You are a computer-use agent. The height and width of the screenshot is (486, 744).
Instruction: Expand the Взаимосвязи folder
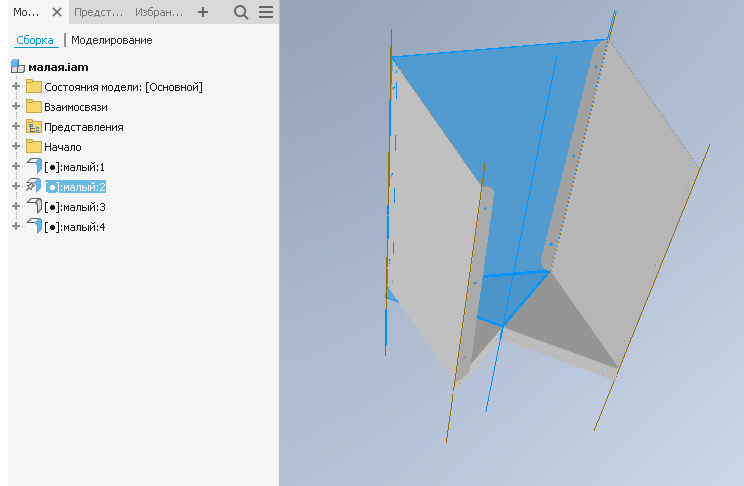[x=16, y=107]
